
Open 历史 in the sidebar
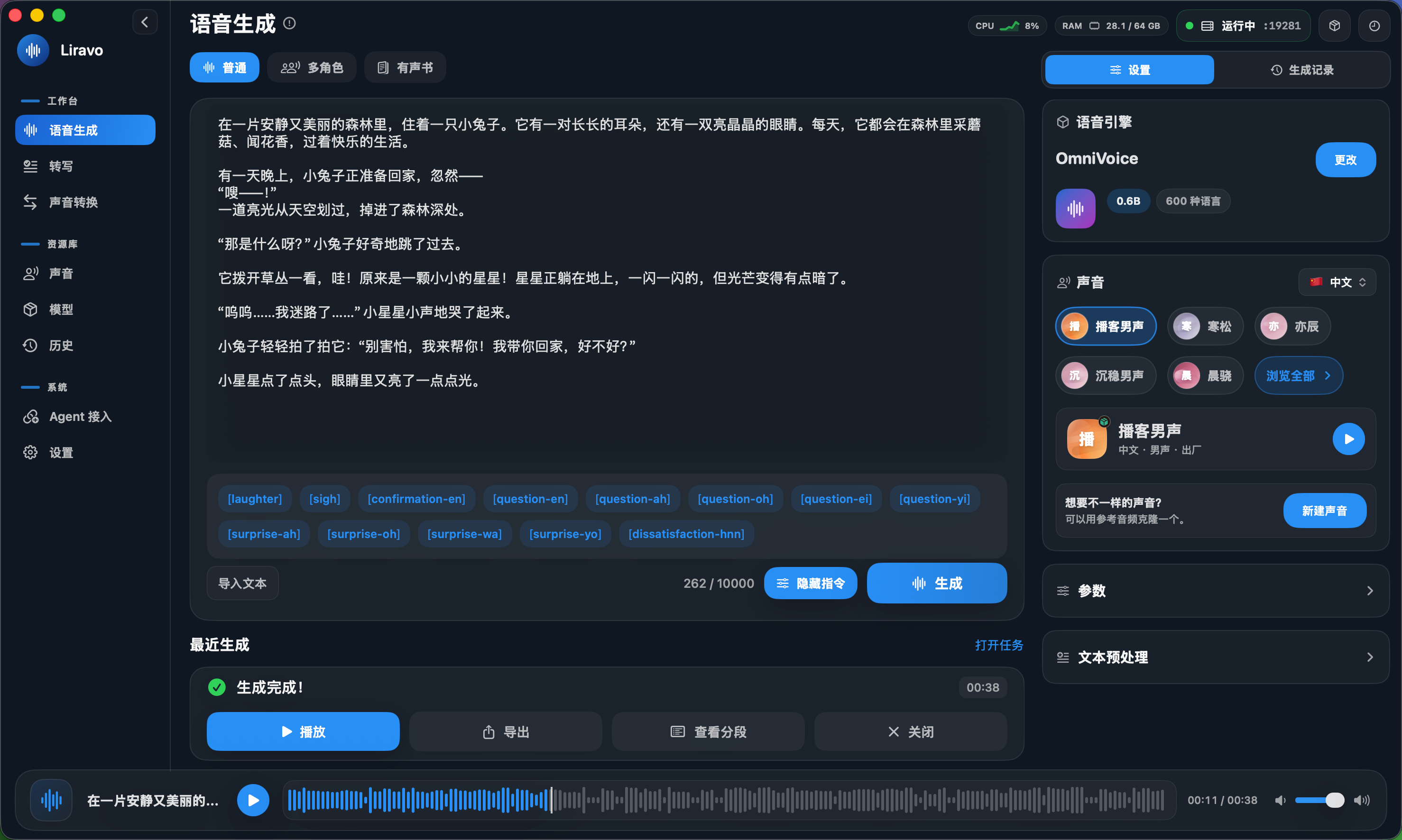(x=85, y=345)
